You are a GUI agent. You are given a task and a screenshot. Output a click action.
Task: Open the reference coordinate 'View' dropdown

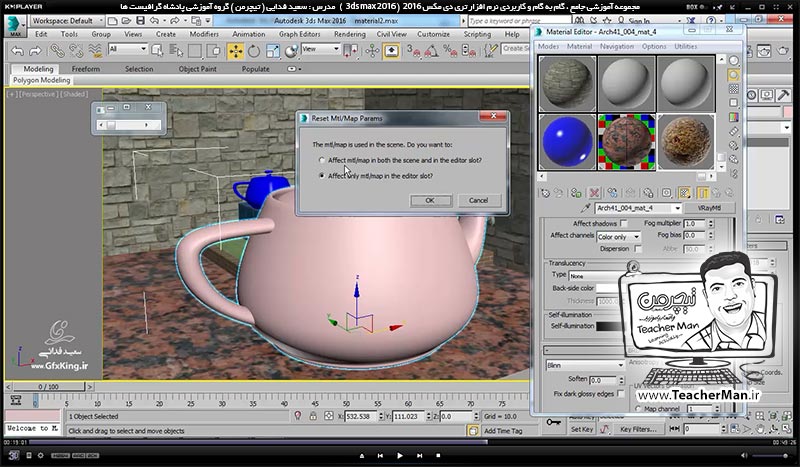point(321,49)
